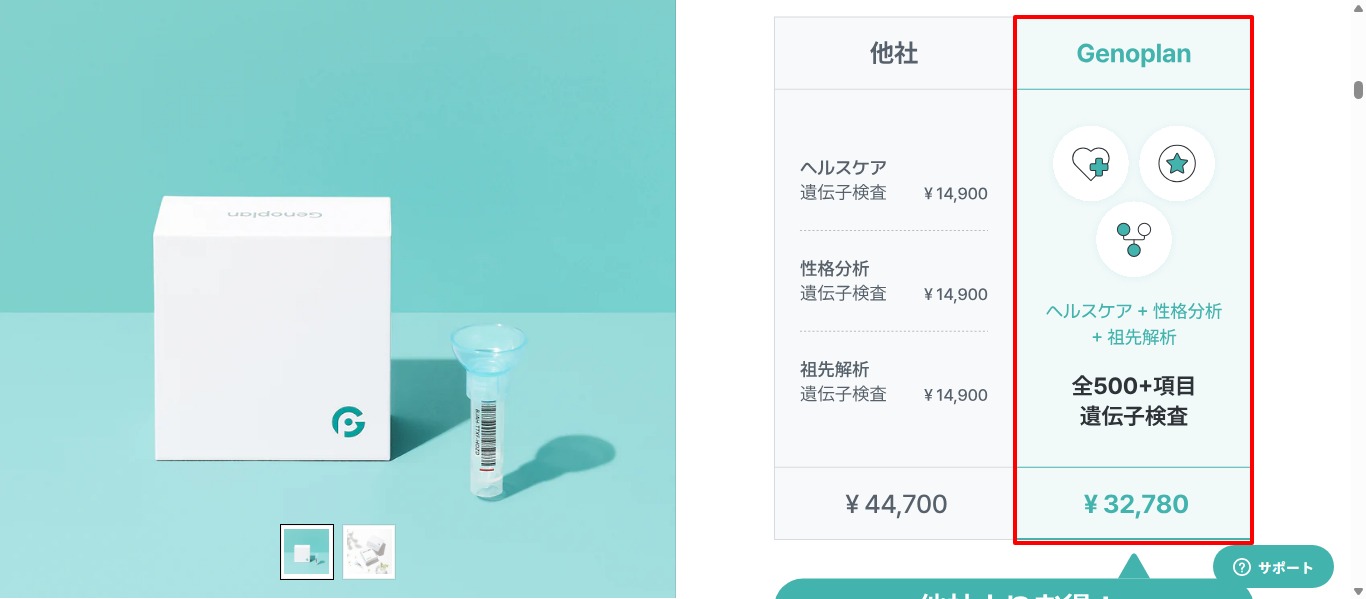Select the Genoplan column header

(x=1133, y=53)
